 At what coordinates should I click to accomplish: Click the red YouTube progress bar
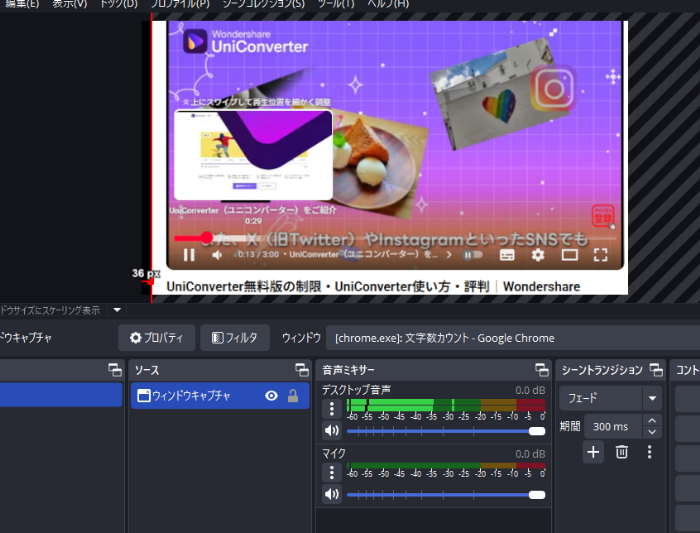(x=191, y=238)
